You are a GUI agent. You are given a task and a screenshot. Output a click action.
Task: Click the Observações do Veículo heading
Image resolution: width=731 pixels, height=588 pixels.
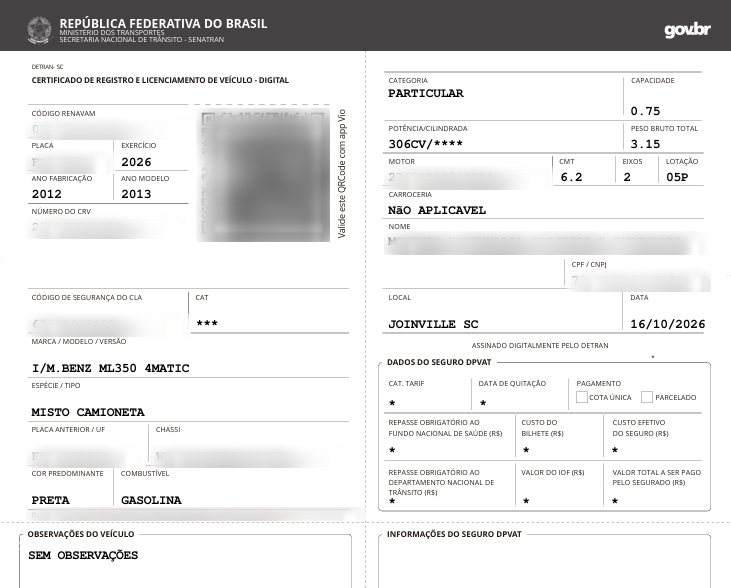[81, 534]
